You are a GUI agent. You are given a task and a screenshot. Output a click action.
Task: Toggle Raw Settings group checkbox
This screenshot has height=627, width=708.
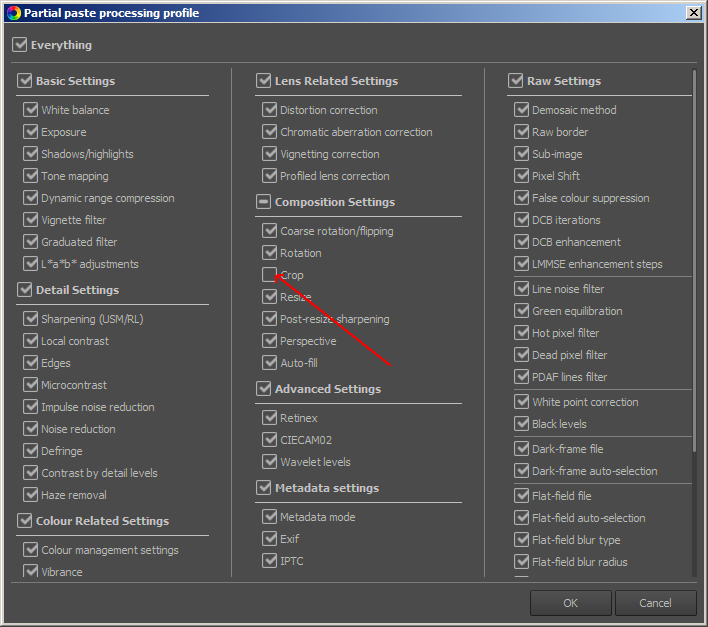click(x=516, y=80)
